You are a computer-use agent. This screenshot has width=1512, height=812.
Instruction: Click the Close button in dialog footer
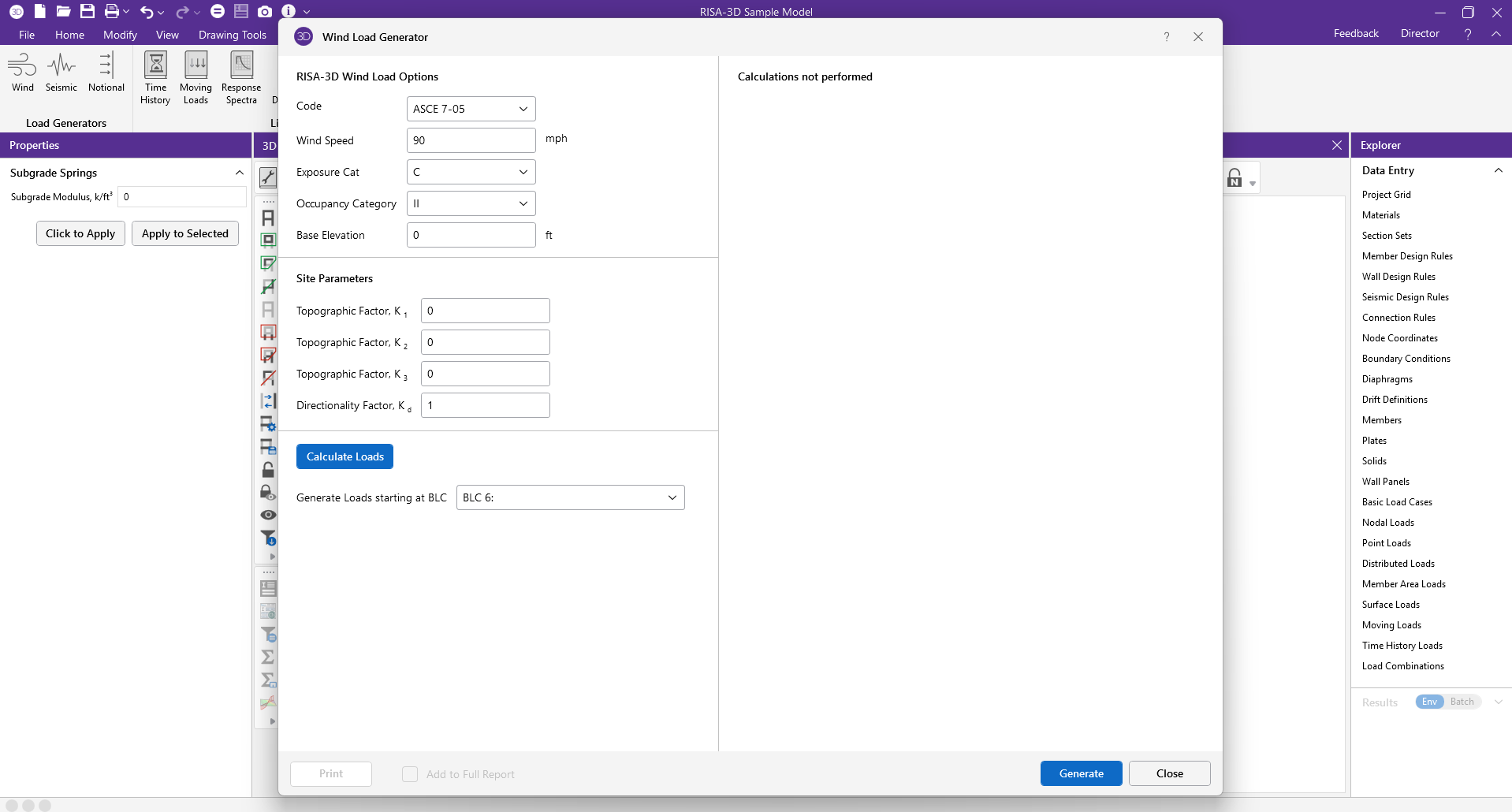[1169, 773]
